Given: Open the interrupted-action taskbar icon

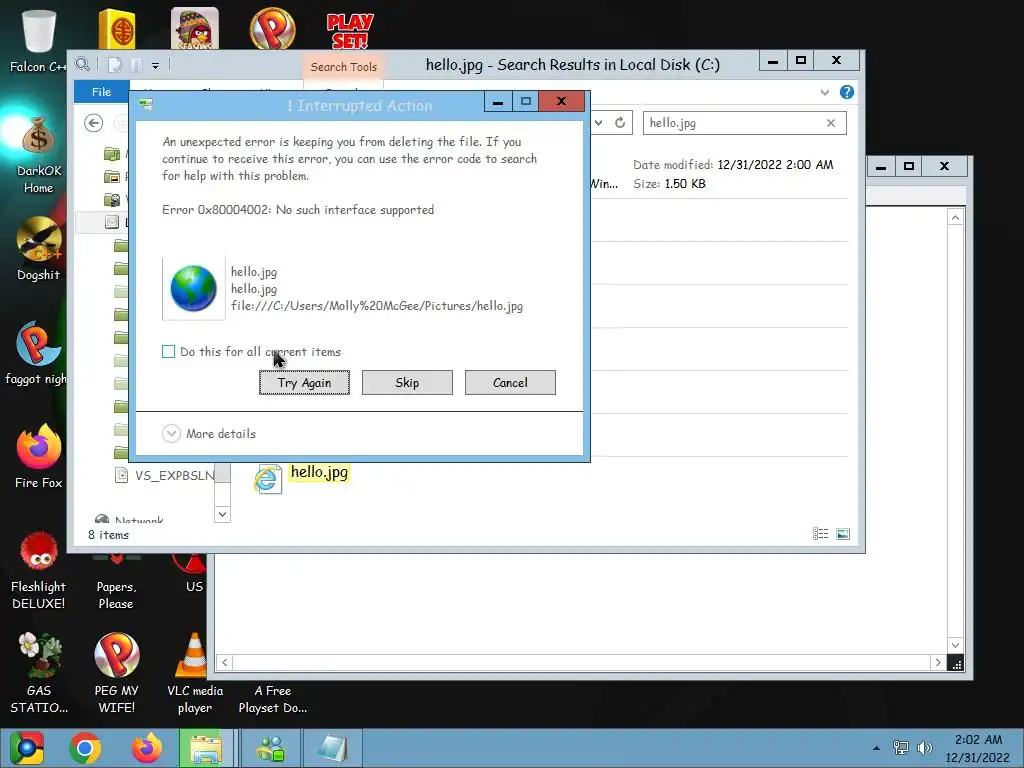Looking at the screenshot, I should click(270, 748).
